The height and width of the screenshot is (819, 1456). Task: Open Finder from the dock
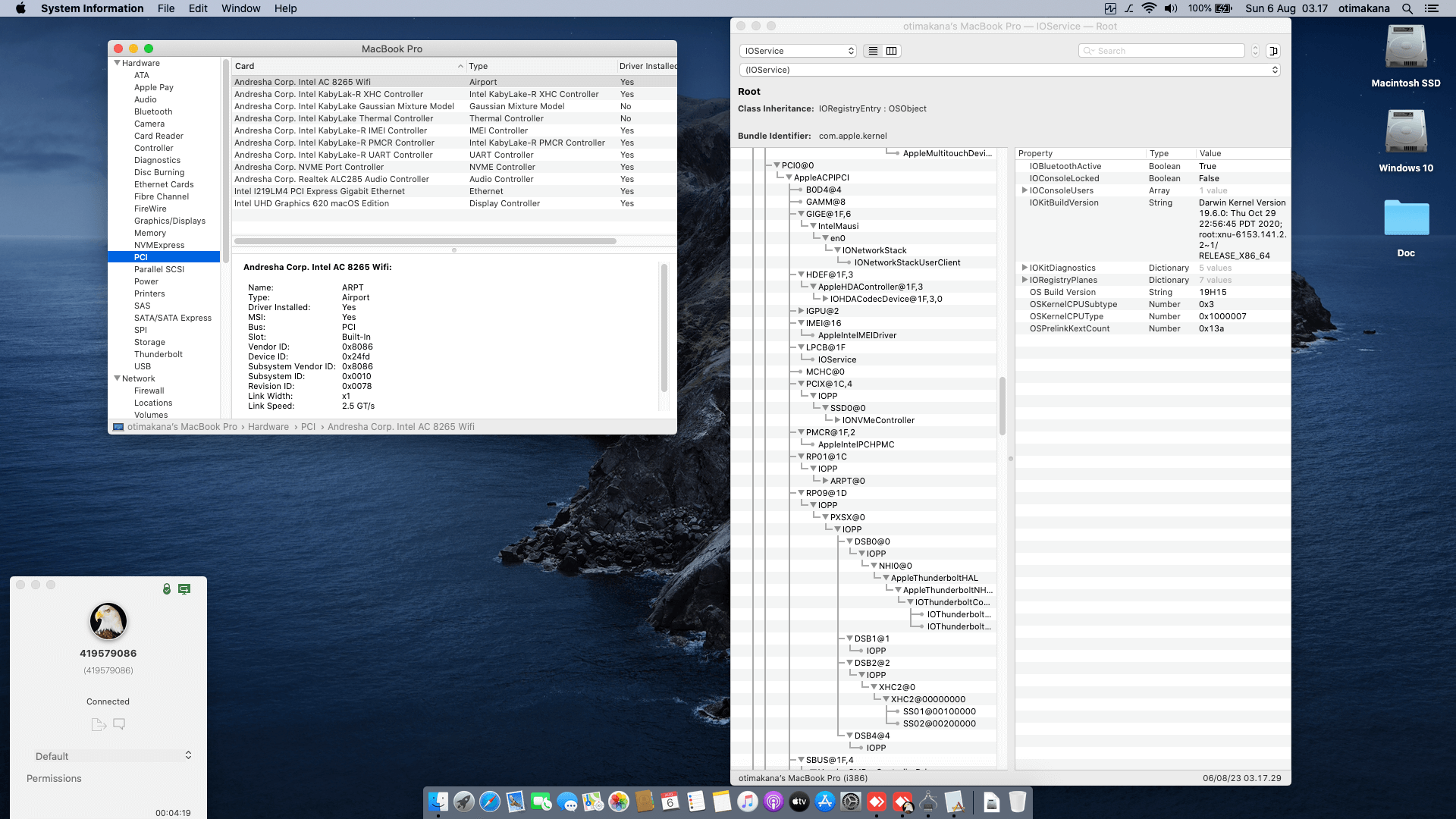click(438, 802)
